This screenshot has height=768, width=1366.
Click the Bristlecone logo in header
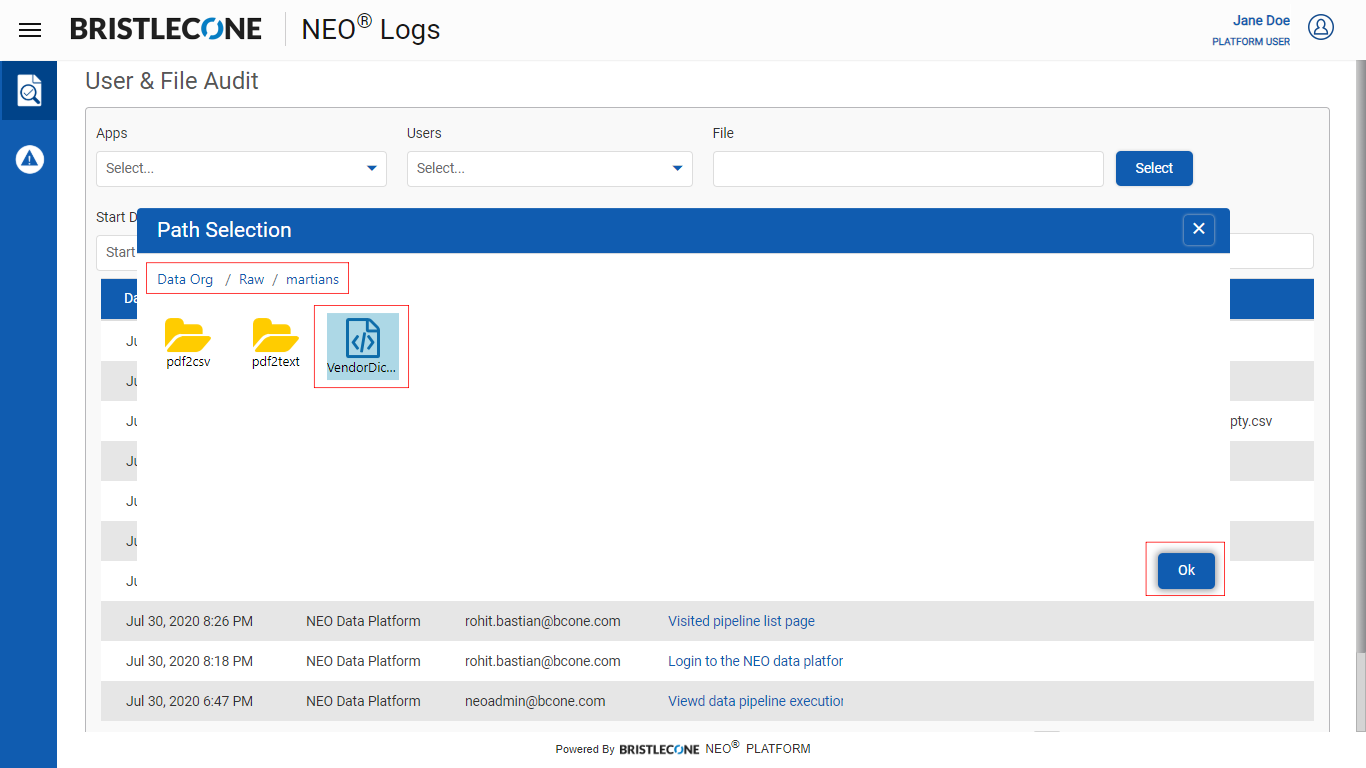(166, 29)
